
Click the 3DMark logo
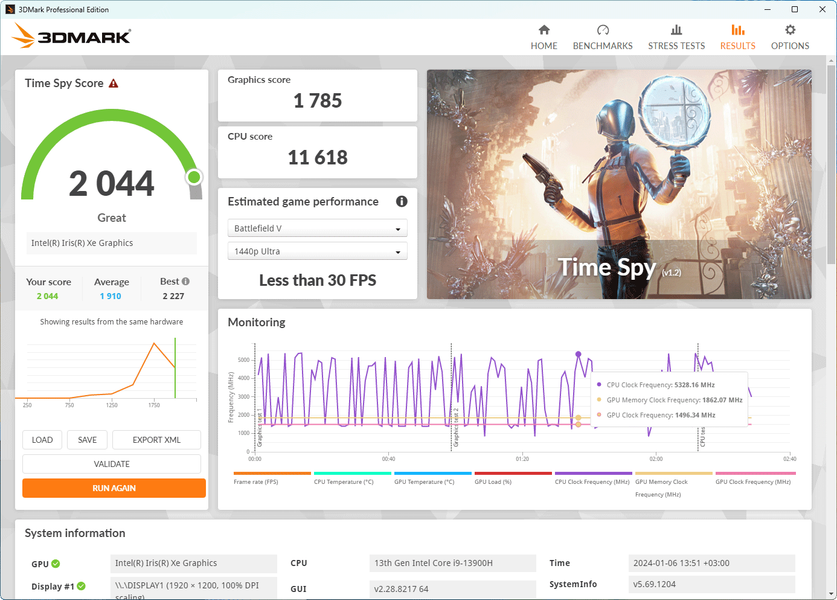tap(71, 36)
